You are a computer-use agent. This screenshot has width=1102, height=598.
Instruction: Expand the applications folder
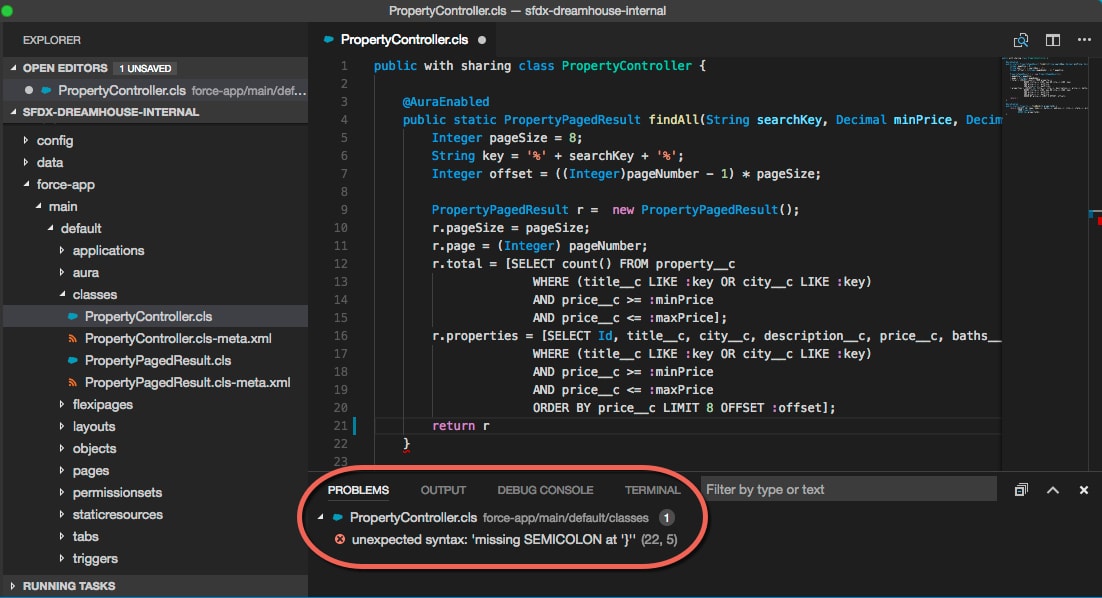(x=62, y=250)
